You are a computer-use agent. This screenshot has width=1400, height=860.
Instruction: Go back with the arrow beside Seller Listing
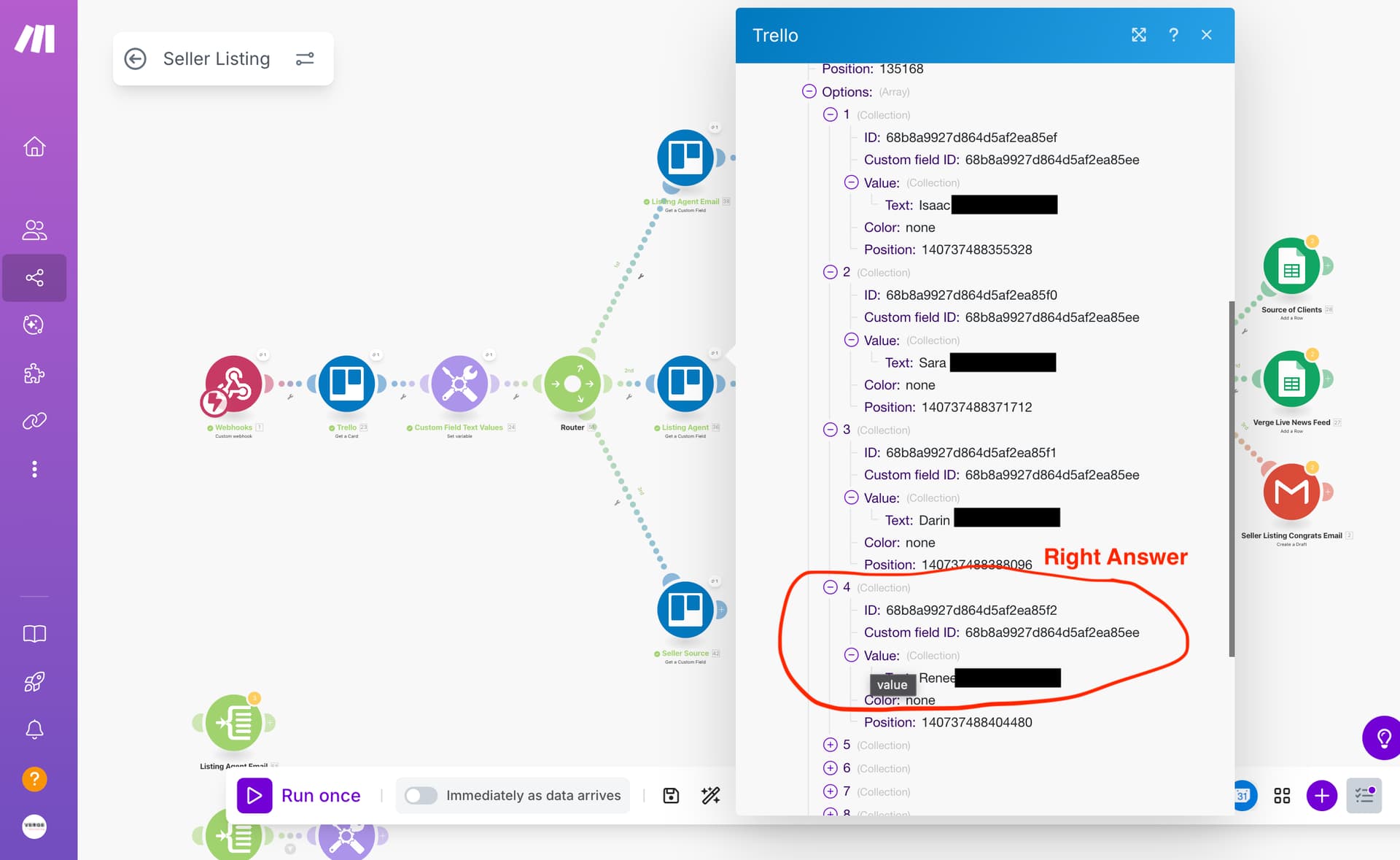[x=135, y=58]
